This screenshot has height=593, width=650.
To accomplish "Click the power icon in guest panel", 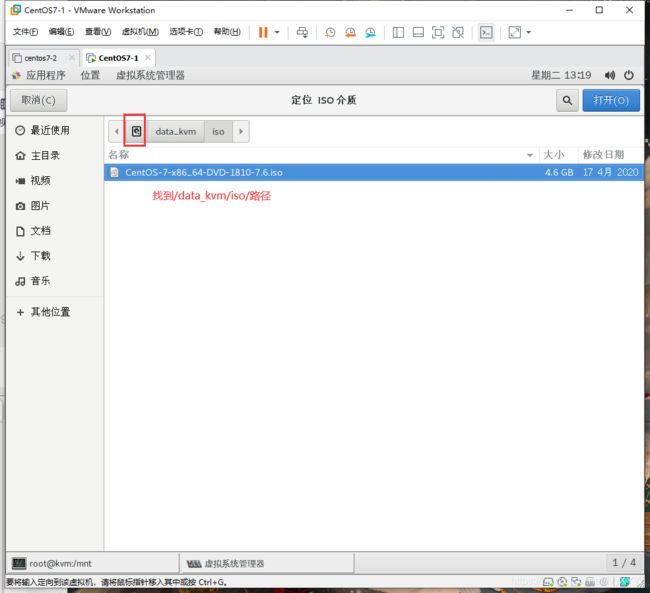I will (x=629, y=75).
